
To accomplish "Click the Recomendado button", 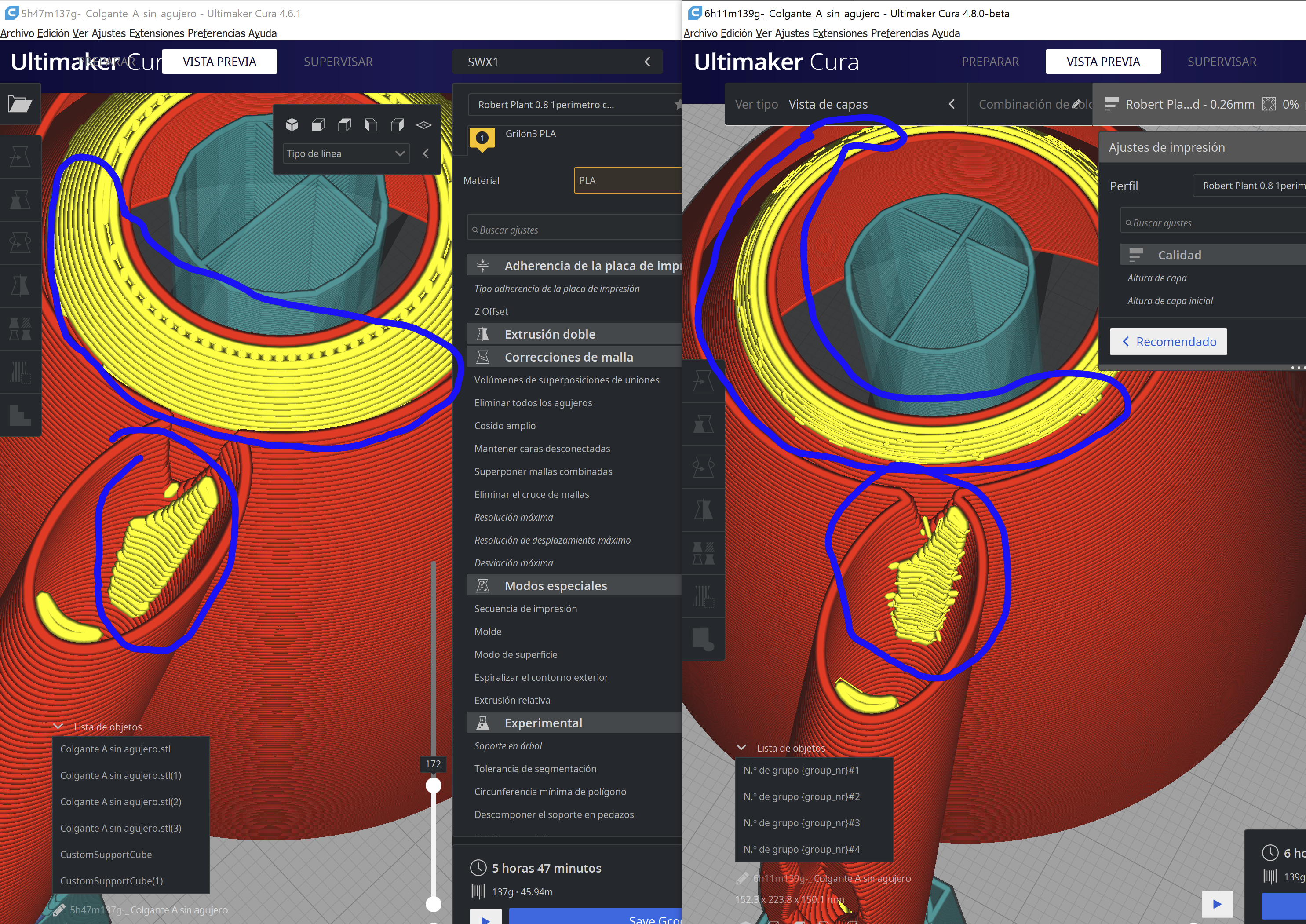I will pos(1168,341).
